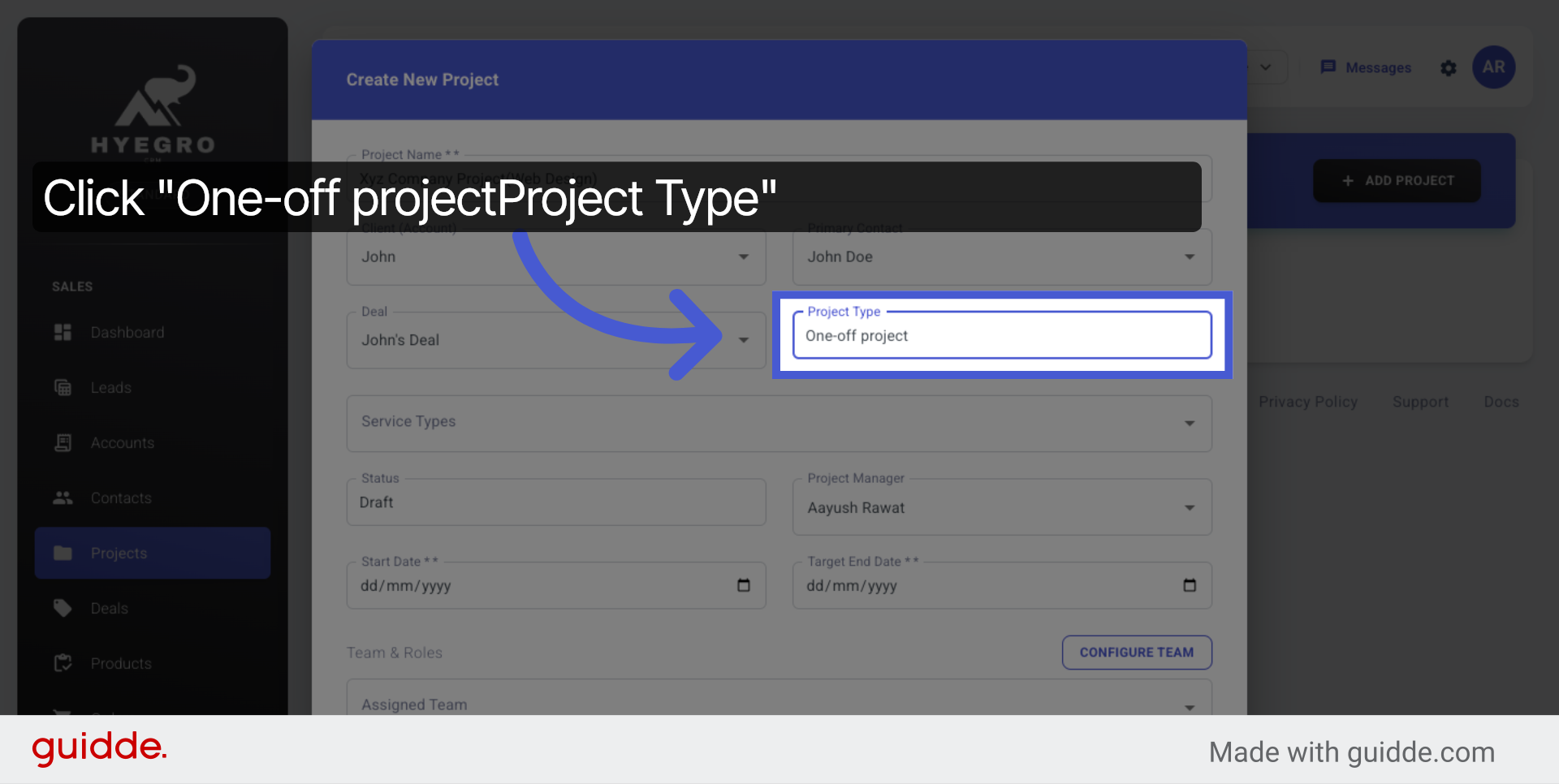Click the ADD PROJECT button

[1396, 180]
